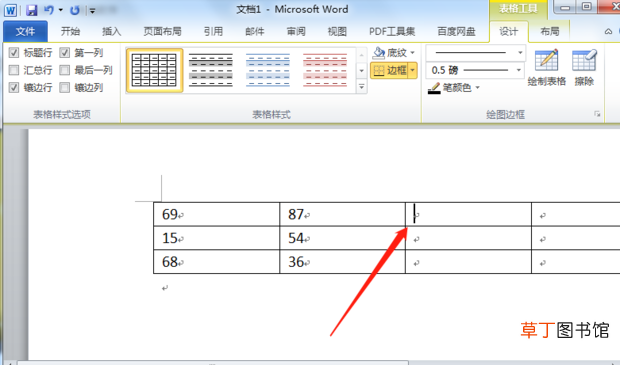Enable the 最后一列 checkbox
This screenshot has width=620, height=365.
pos(64,70)
